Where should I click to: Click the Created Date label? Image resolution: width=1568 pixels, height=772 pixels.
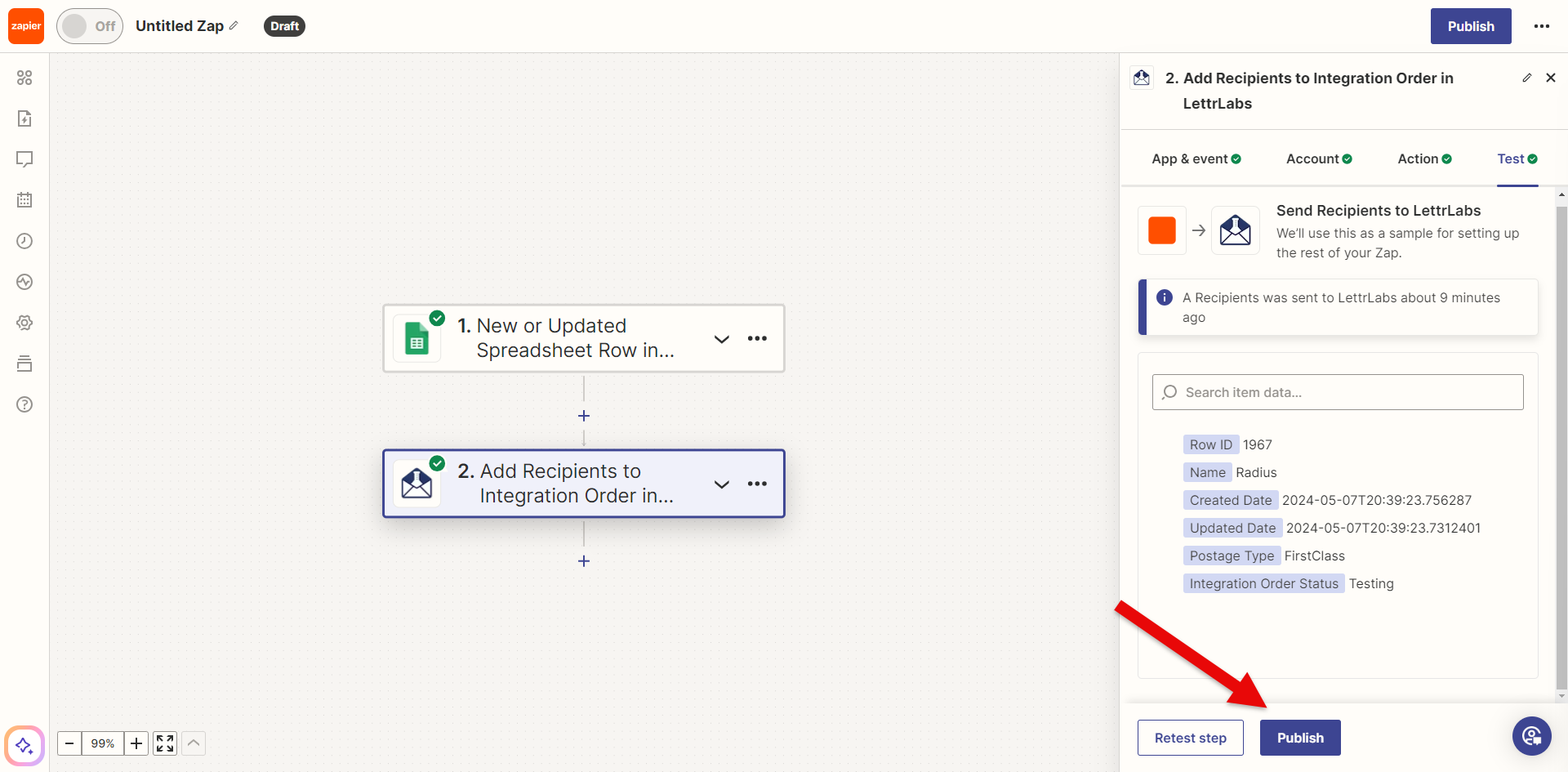[1231, 500]
